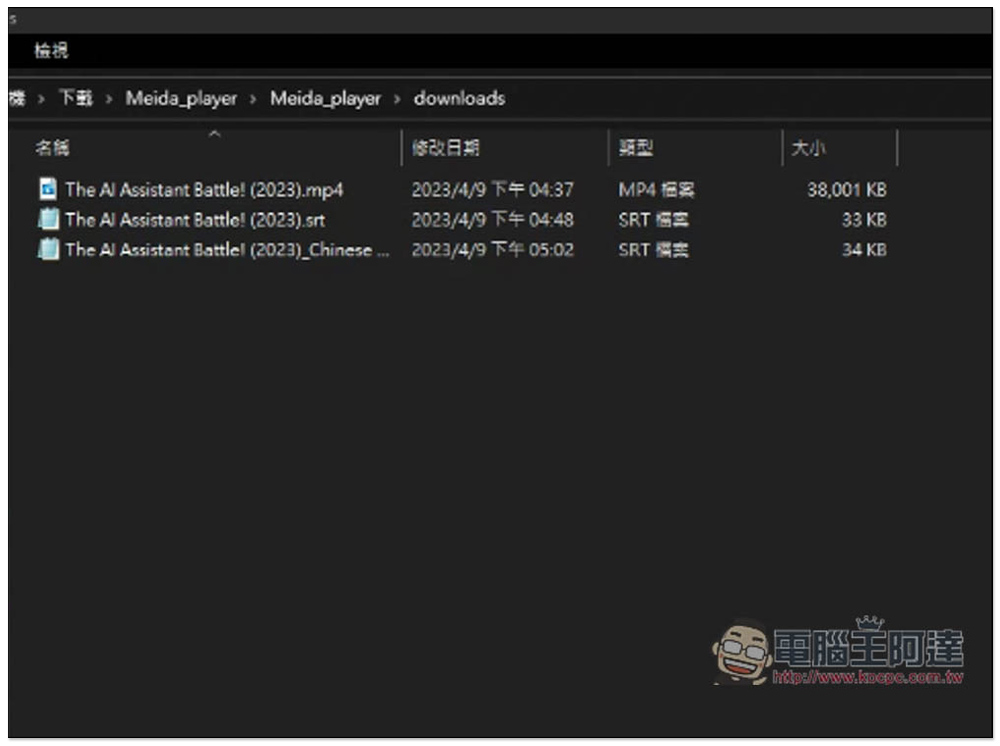Select The AI Assistant Battle! (2023).srt file name
Screen dimensions: 1000x746
coord(195,219)
